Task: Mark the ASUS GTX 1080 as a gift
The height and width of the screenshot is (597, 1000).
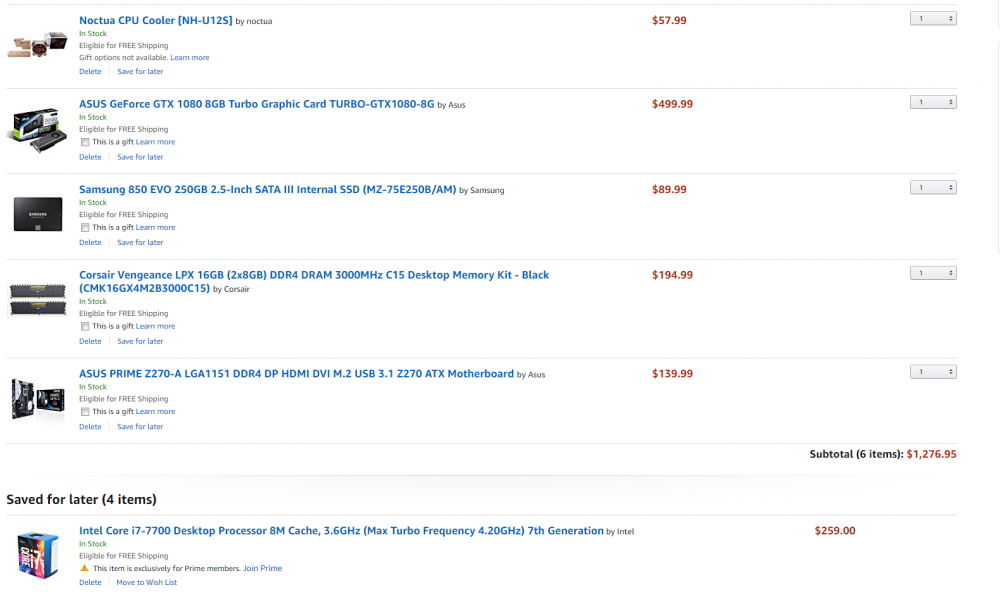Action: tap(85, 142)
